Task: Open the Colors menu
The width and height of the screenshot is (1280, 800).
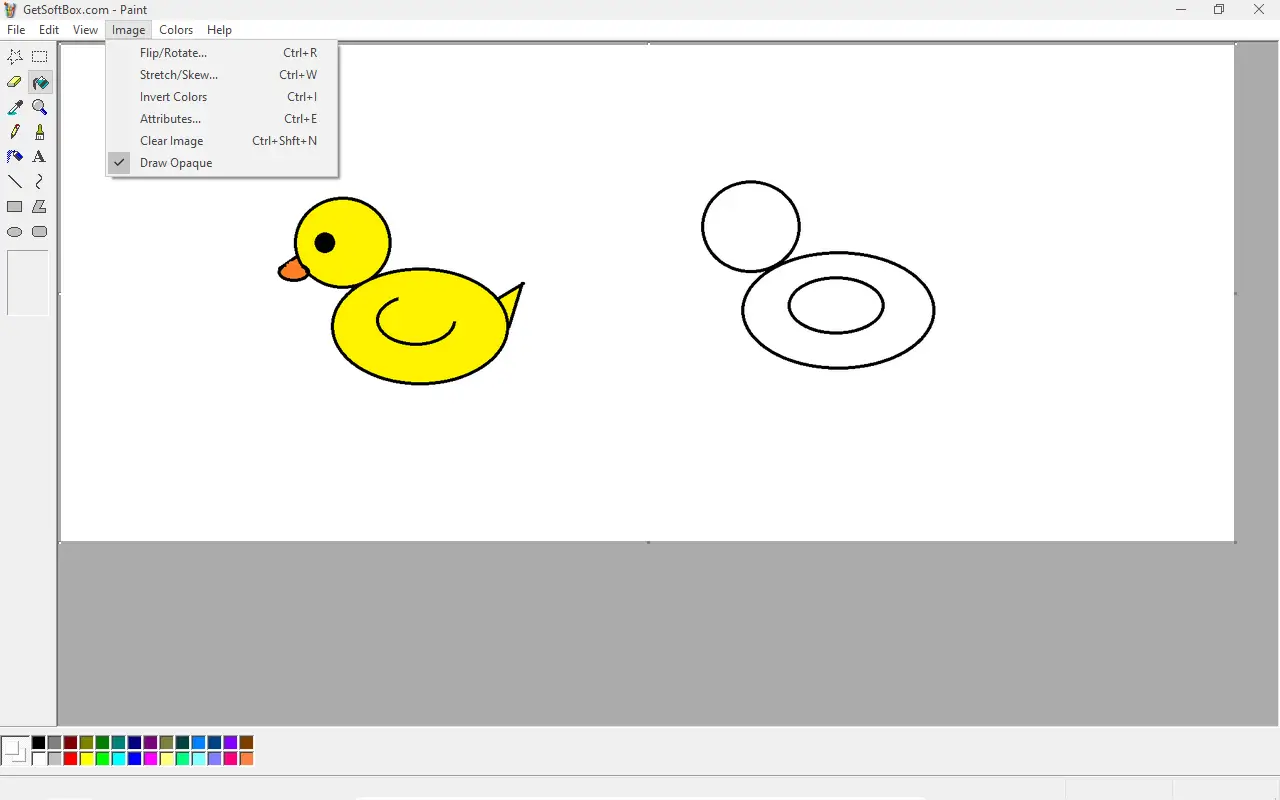Action: pos(176,30)
